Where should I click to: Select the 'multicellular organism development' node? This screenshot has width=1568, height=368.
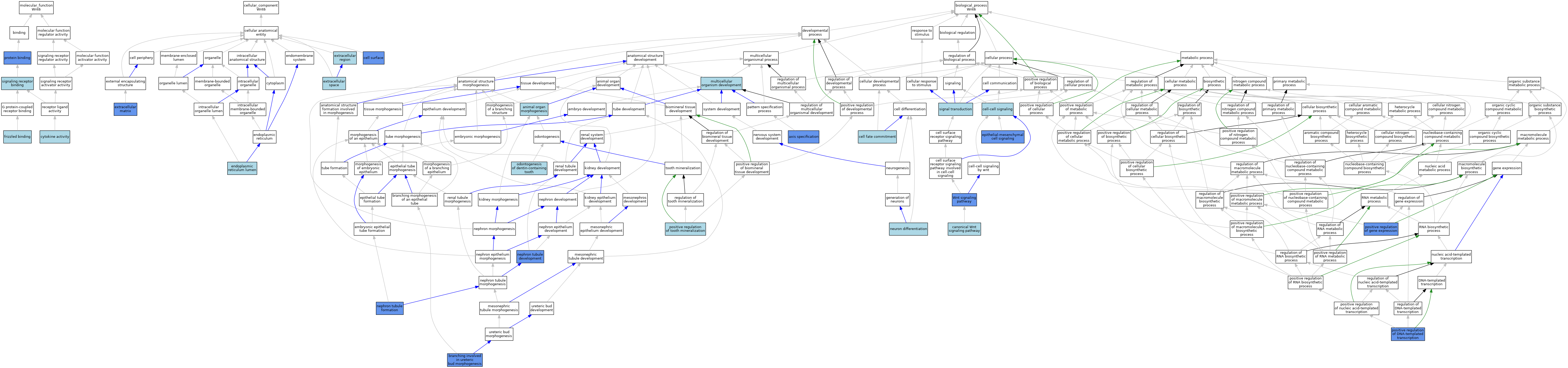tap(721, 83)
